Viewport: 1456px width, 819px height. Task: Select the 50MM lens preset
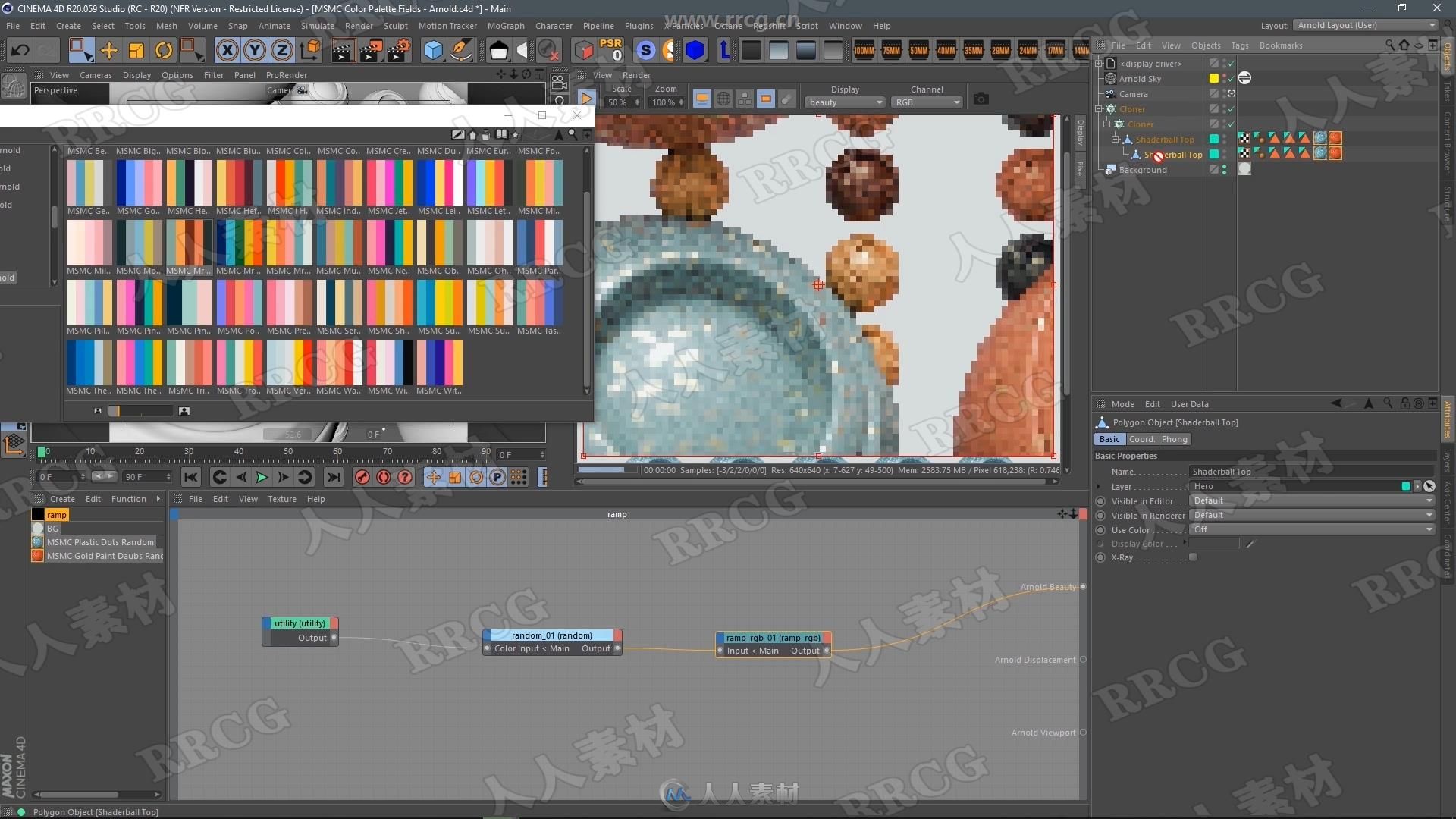point(919,51)
